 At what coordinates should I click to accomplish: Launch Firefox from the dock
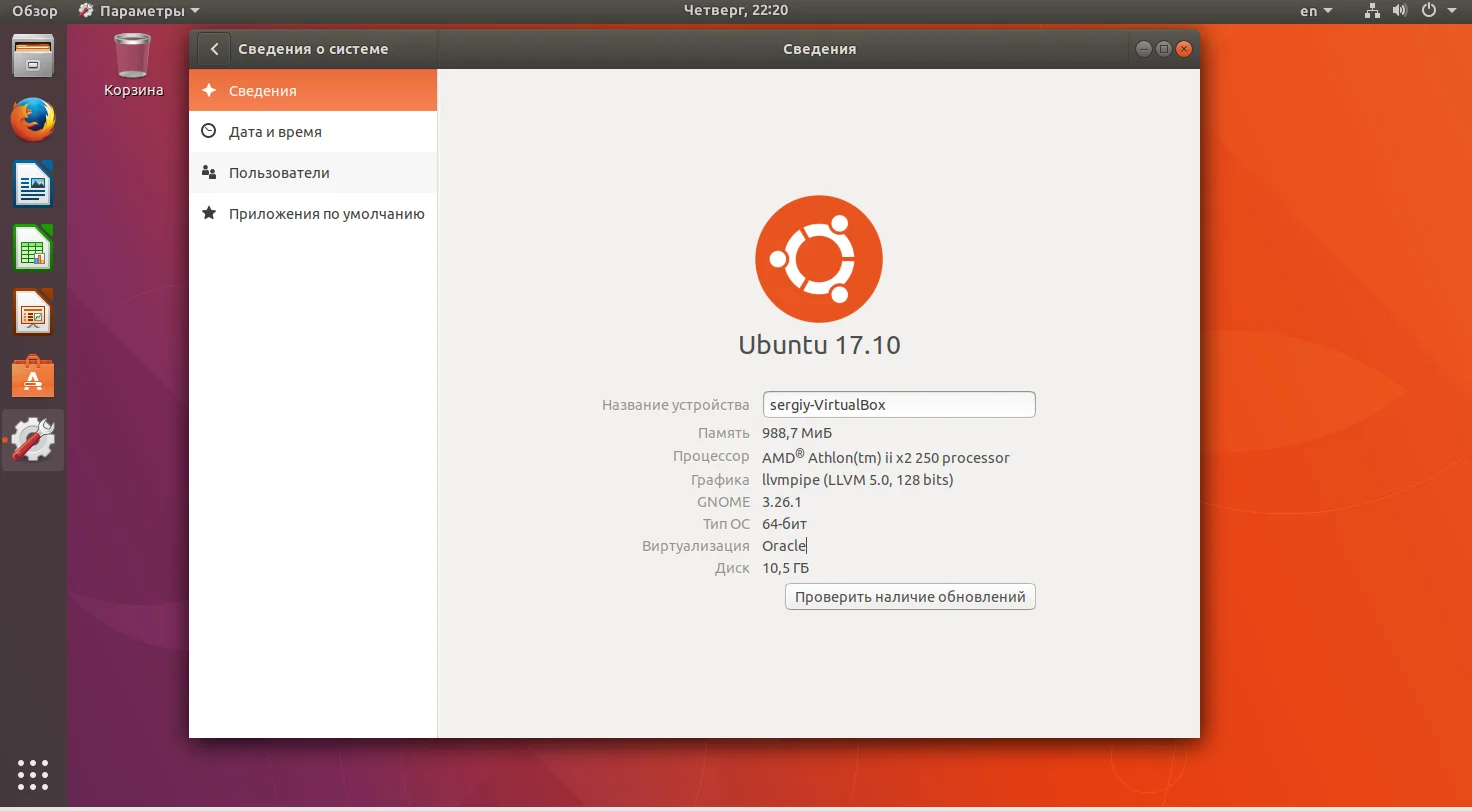[x=33, y=121]
